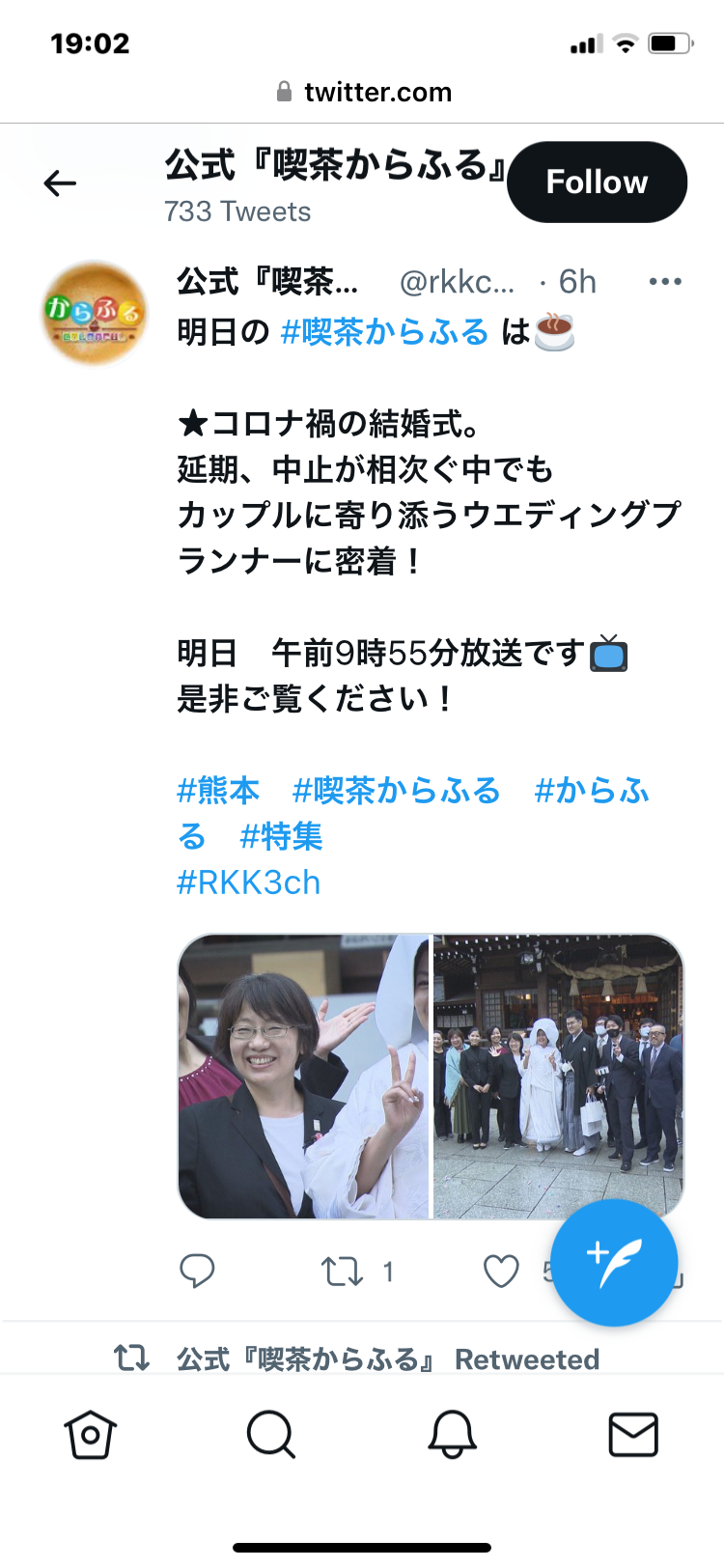
Task: View the smiling woman peace-sign photo
Action: coord(303,1077)
